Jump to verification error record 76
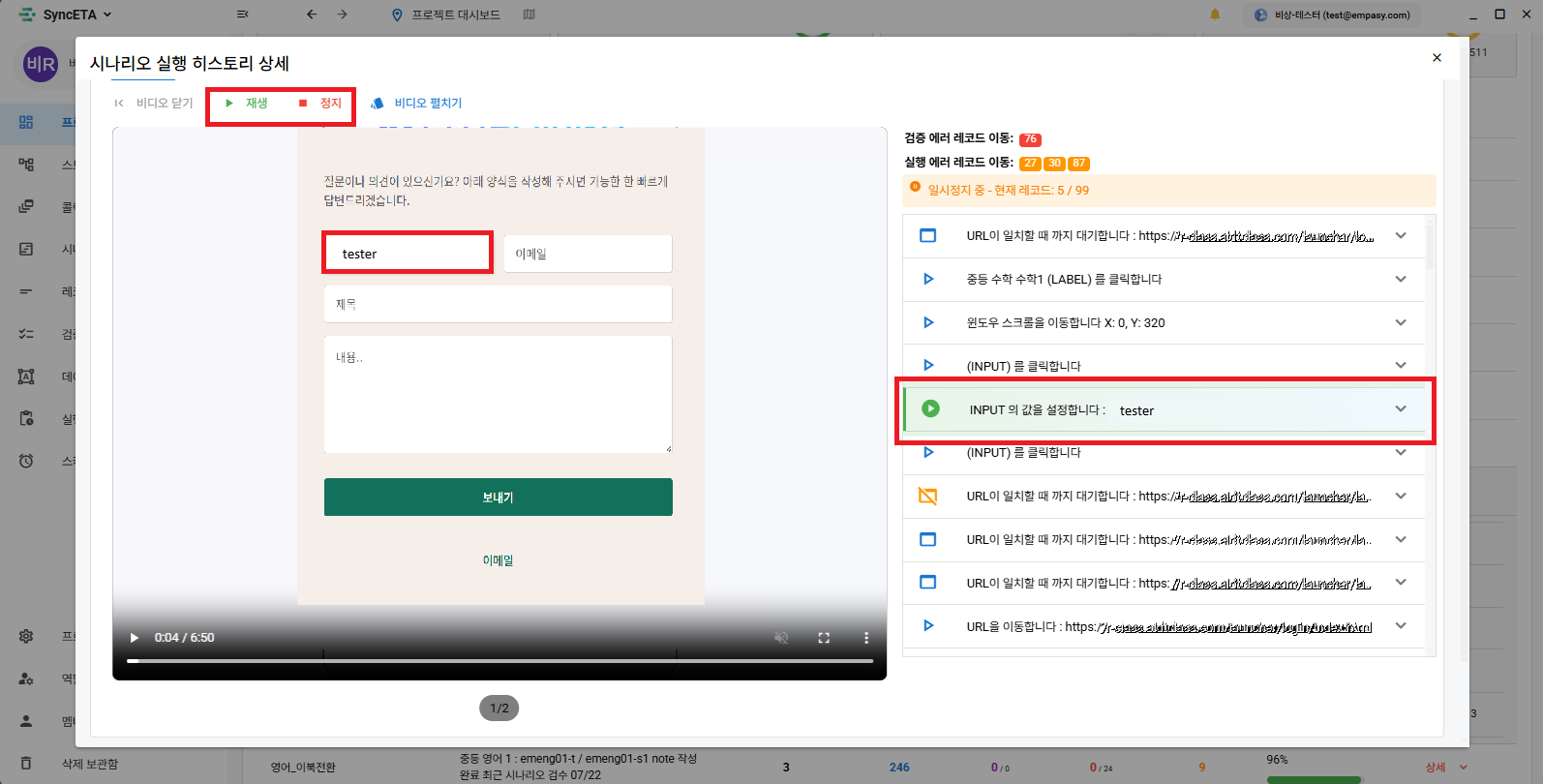This screenshot has width=1543, height=784. pos(1030,139)
